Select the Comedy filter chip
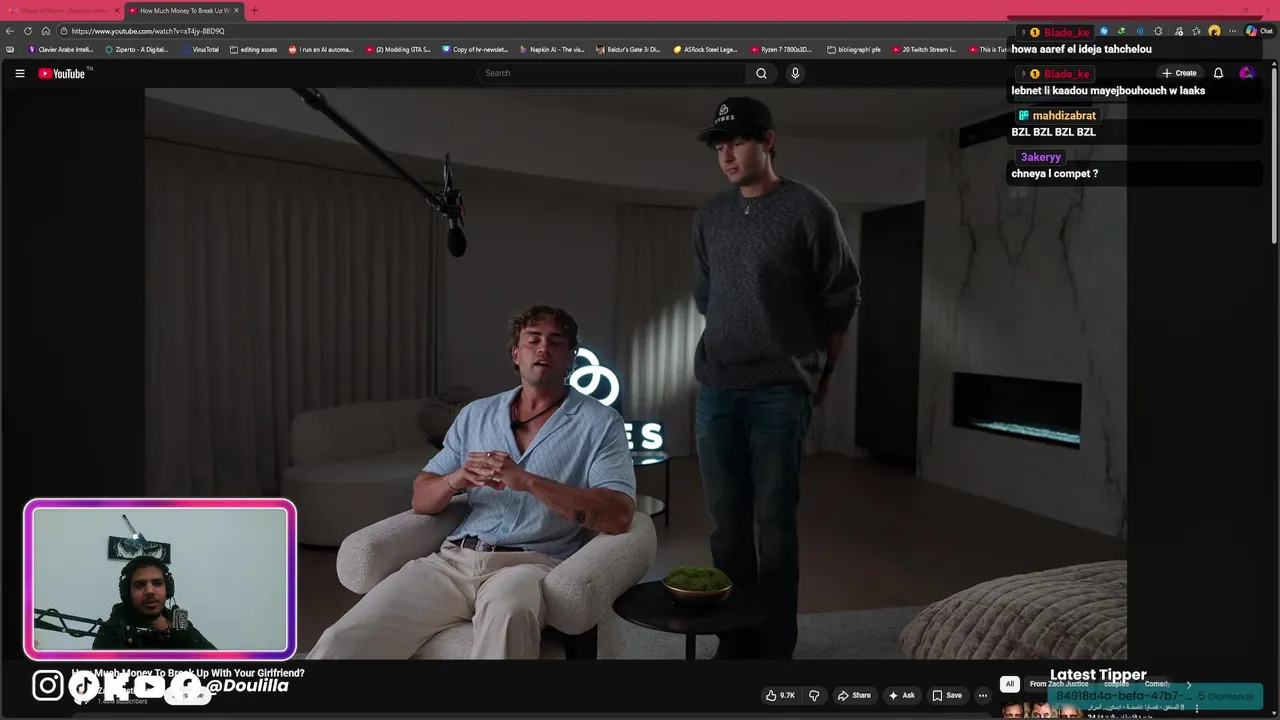 click(x=1157, y=684)
